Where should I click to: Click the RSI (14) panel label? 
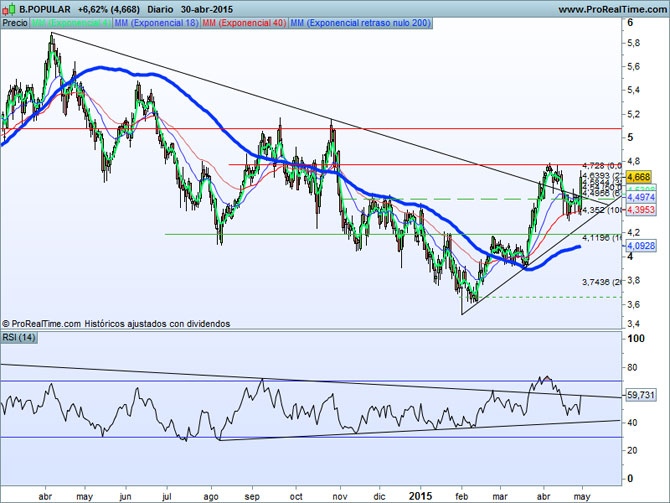click(x=19, y=337)
